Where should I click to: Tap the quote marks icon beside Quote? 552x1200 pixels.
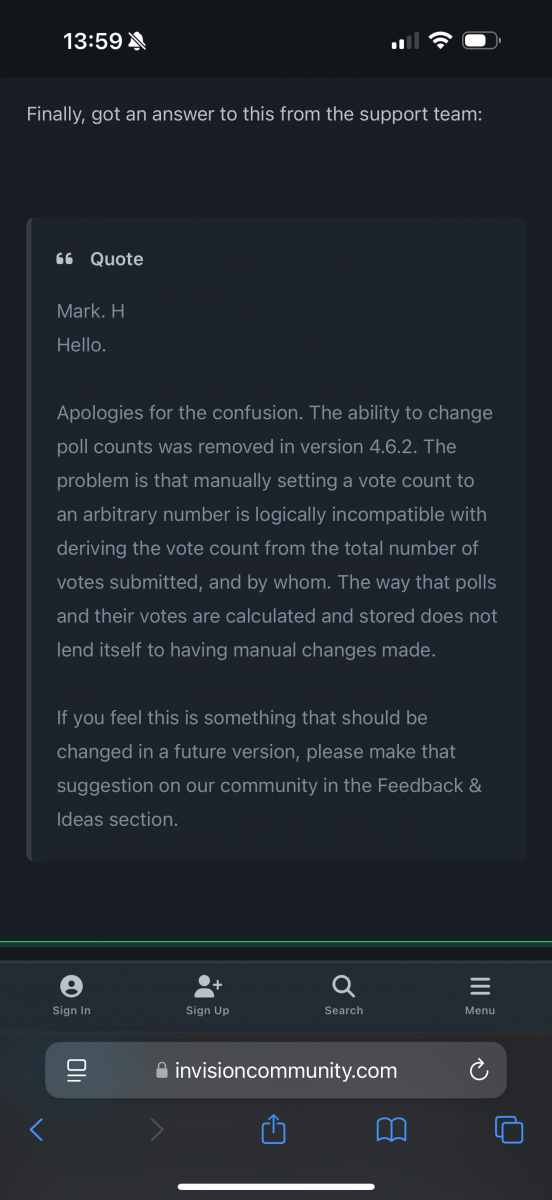65,259
